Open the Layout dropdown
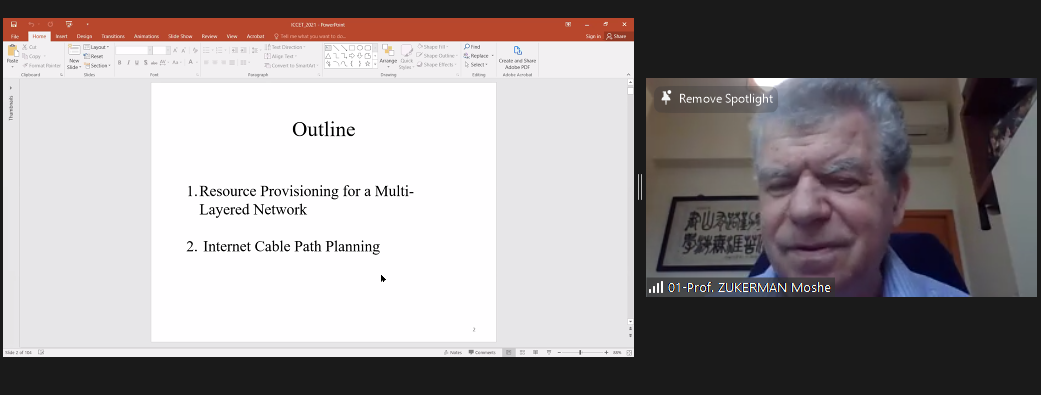The image size is (1041, 395). pyautogui.click(x=96, y=47)
